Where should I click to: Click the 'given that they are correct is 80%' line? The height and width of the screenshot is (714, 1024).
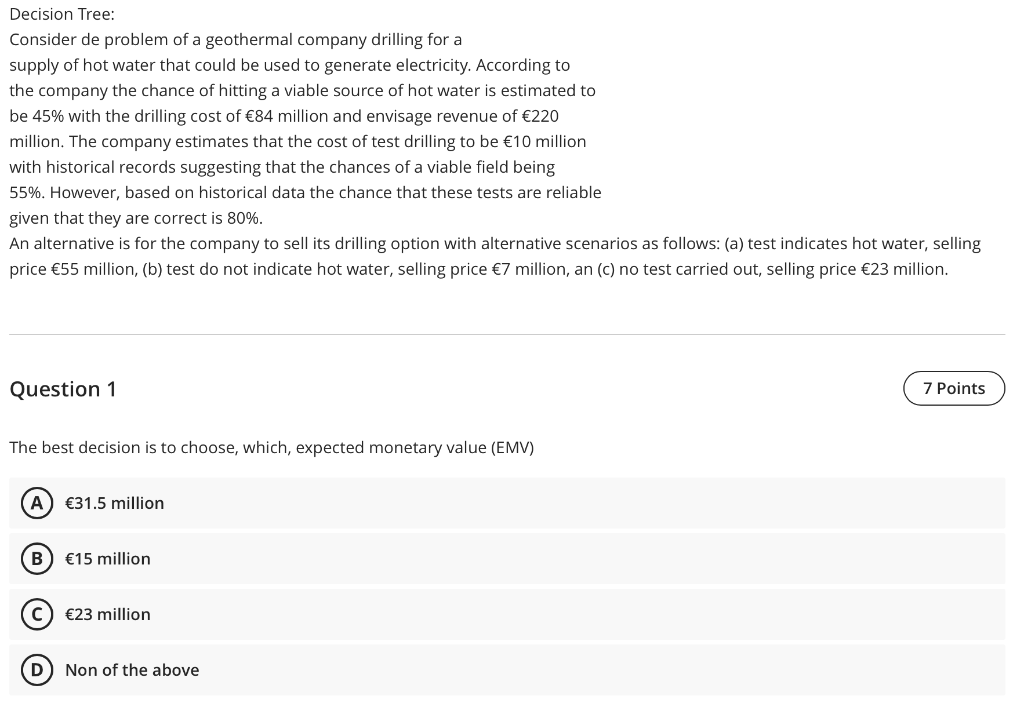pyautogui.click(x=136, y=218)
